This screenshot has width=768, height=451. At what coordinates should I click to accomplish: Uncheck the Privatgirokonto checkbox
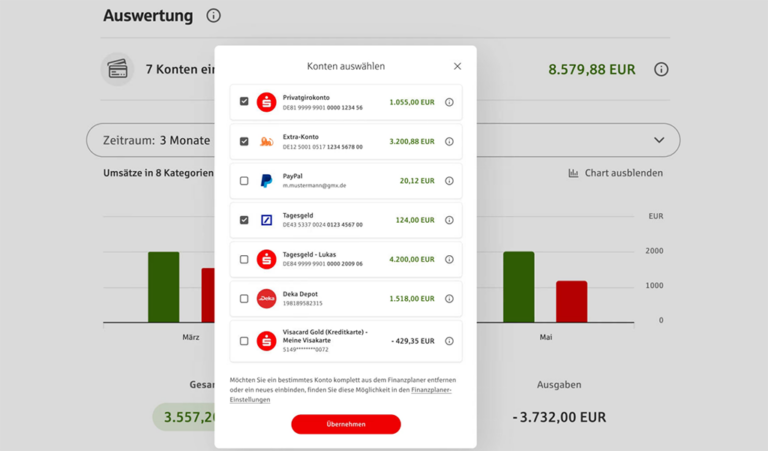(x=244, y=102)
